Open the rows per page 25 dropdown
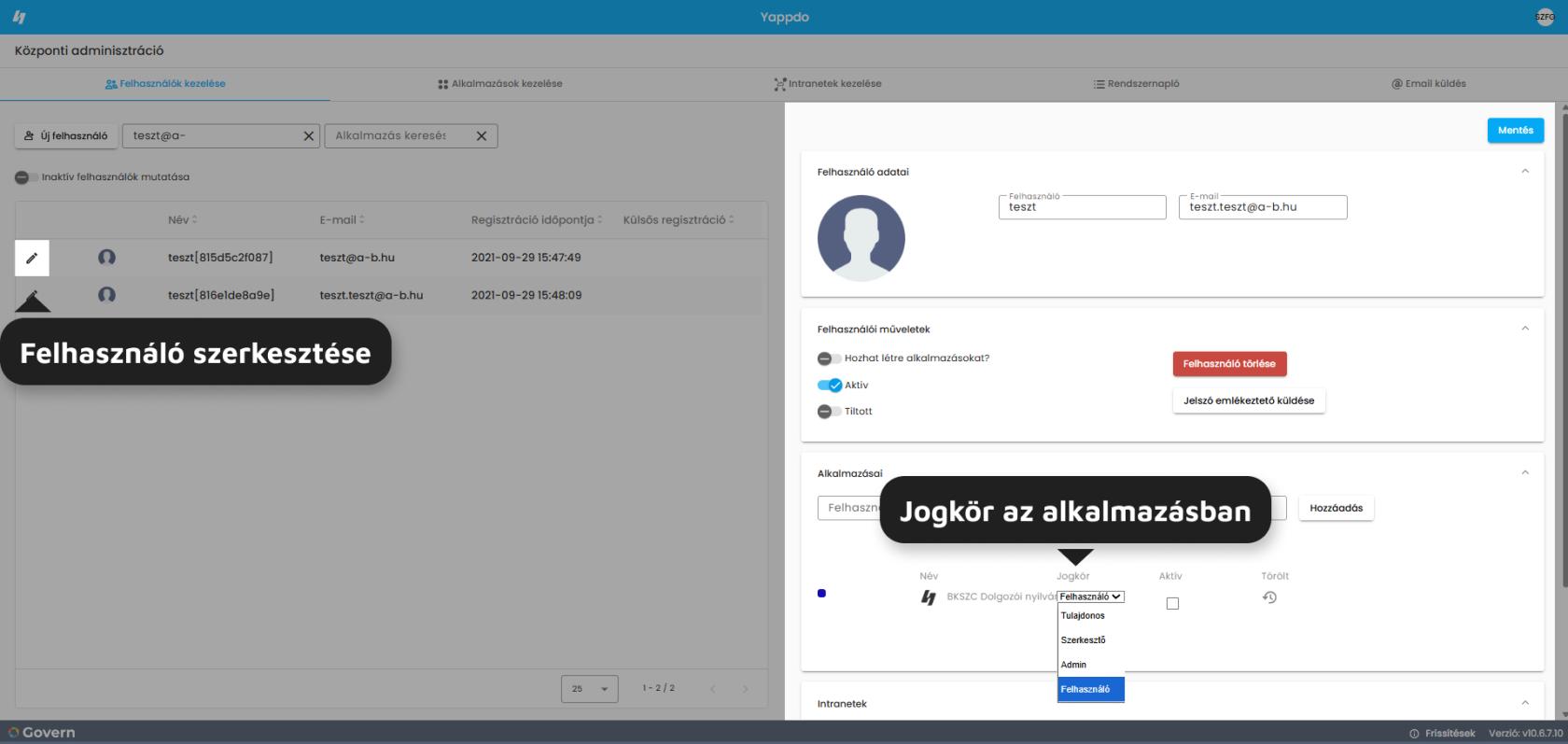The width and height of the screenshot is (1568, 744). coord(590,689)
